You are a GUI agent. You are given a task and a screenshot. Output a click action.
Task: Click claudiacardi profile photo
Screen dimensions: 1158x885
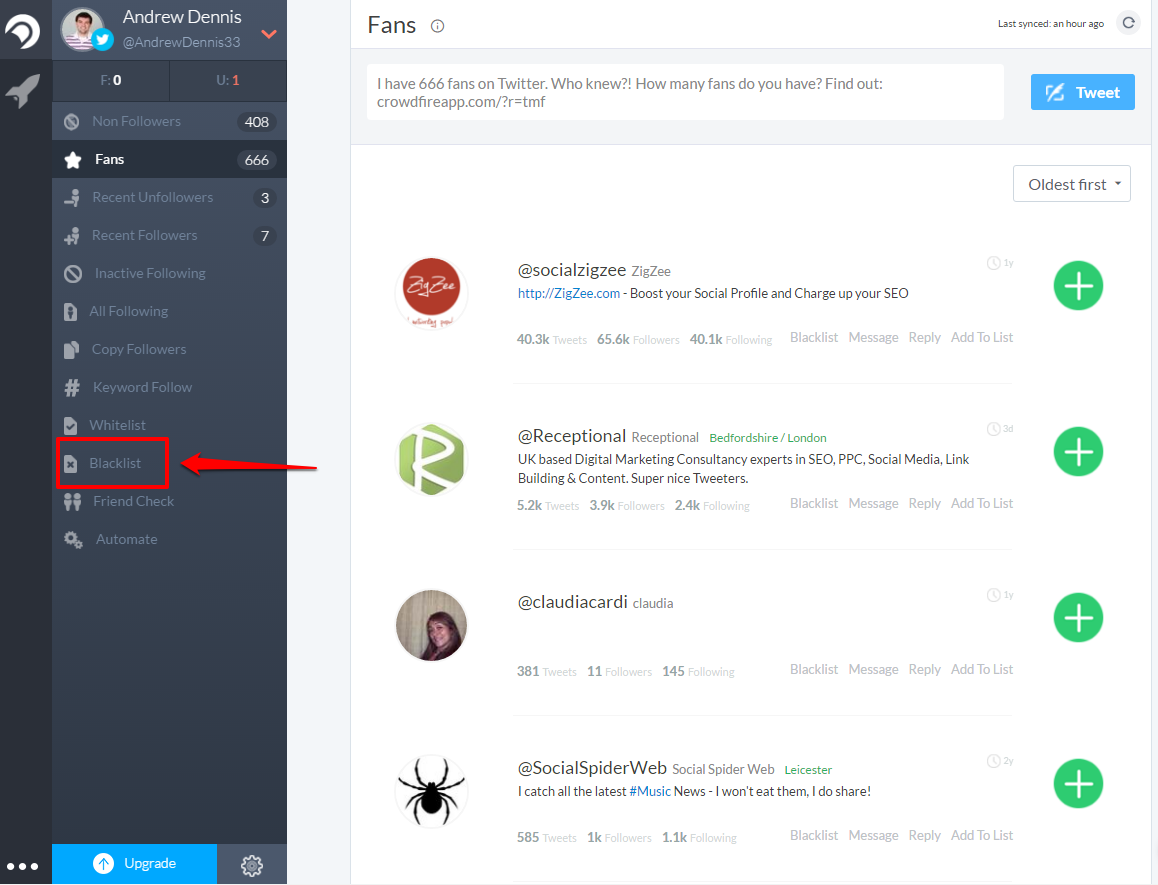tap(431, 625)
